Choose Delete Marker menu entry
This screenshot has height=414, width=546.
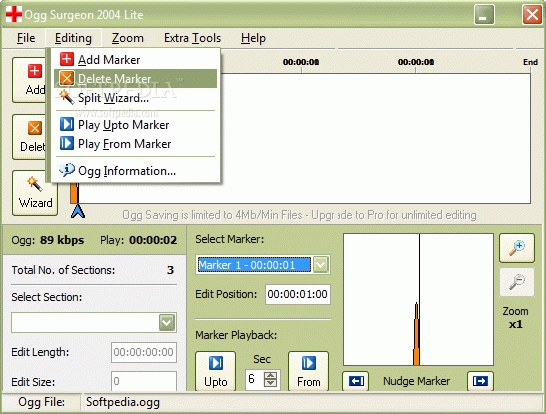coord(135,78)
